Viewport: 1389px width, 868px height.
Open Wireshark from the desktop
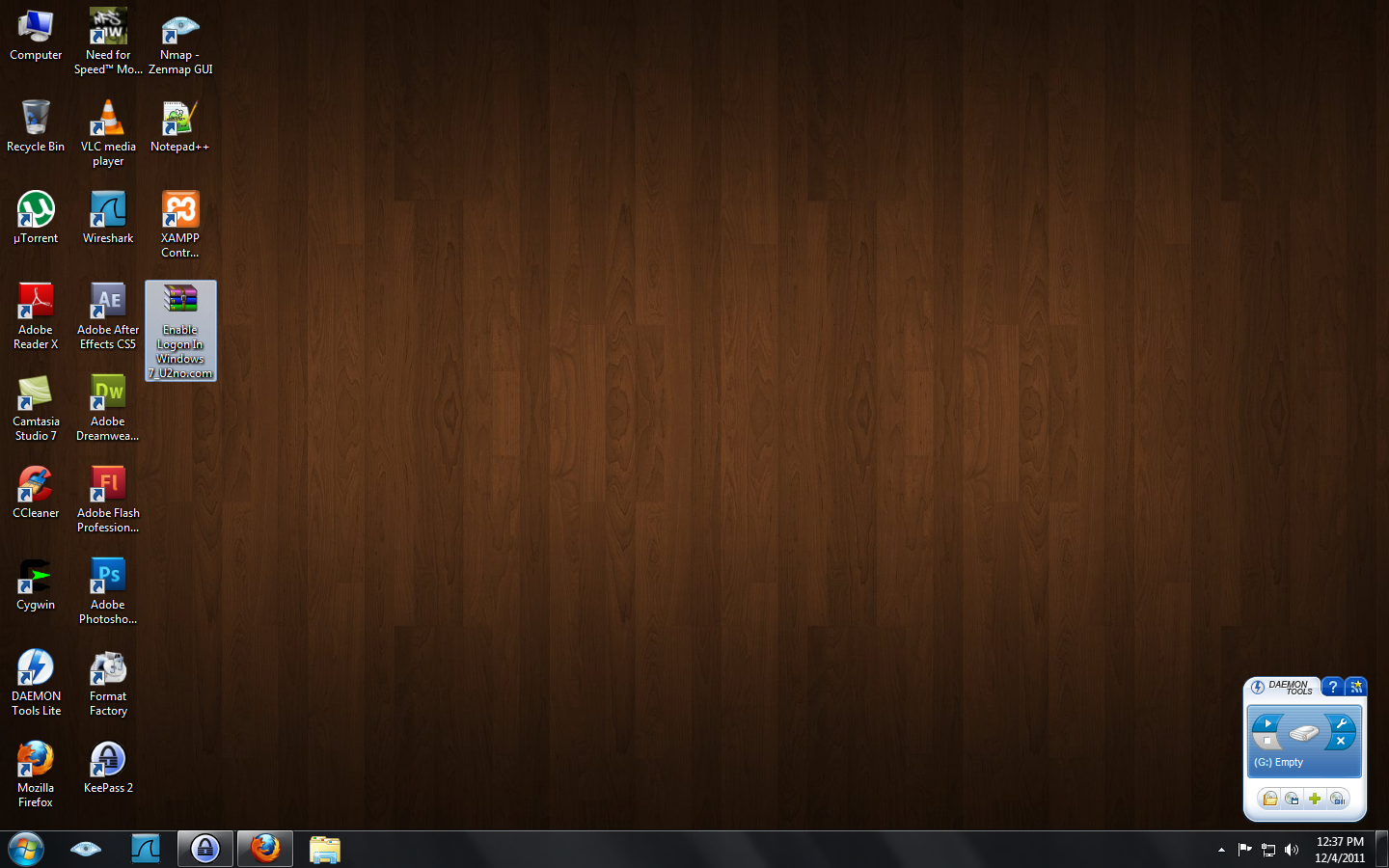(x=107, y=212)
